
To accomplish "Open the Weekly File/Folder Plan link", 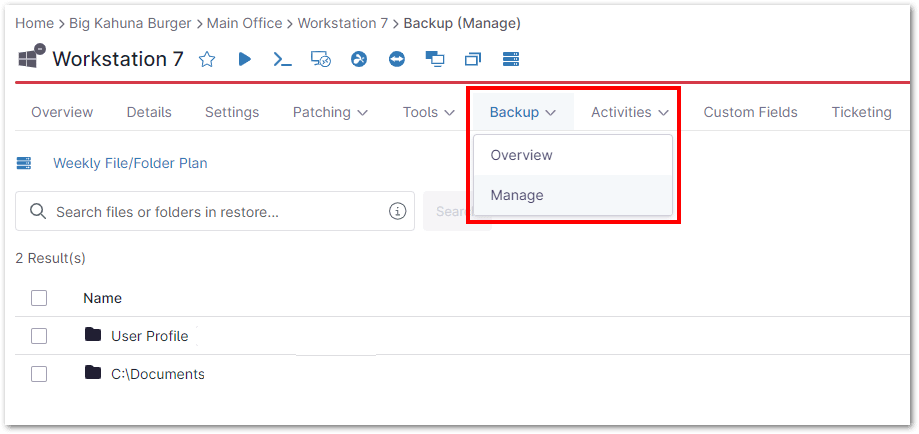I will point(130,163).
